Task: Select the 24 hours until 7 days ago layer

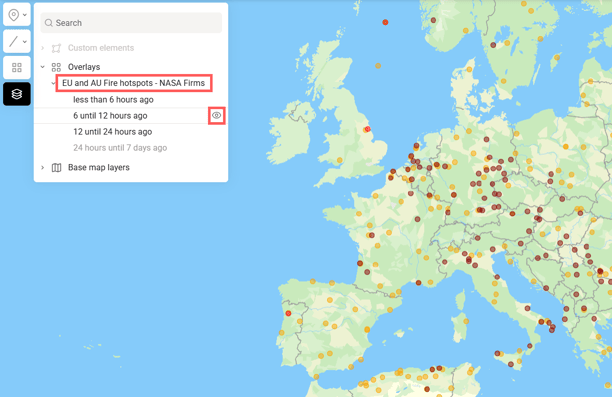Action: pos(120,148)
